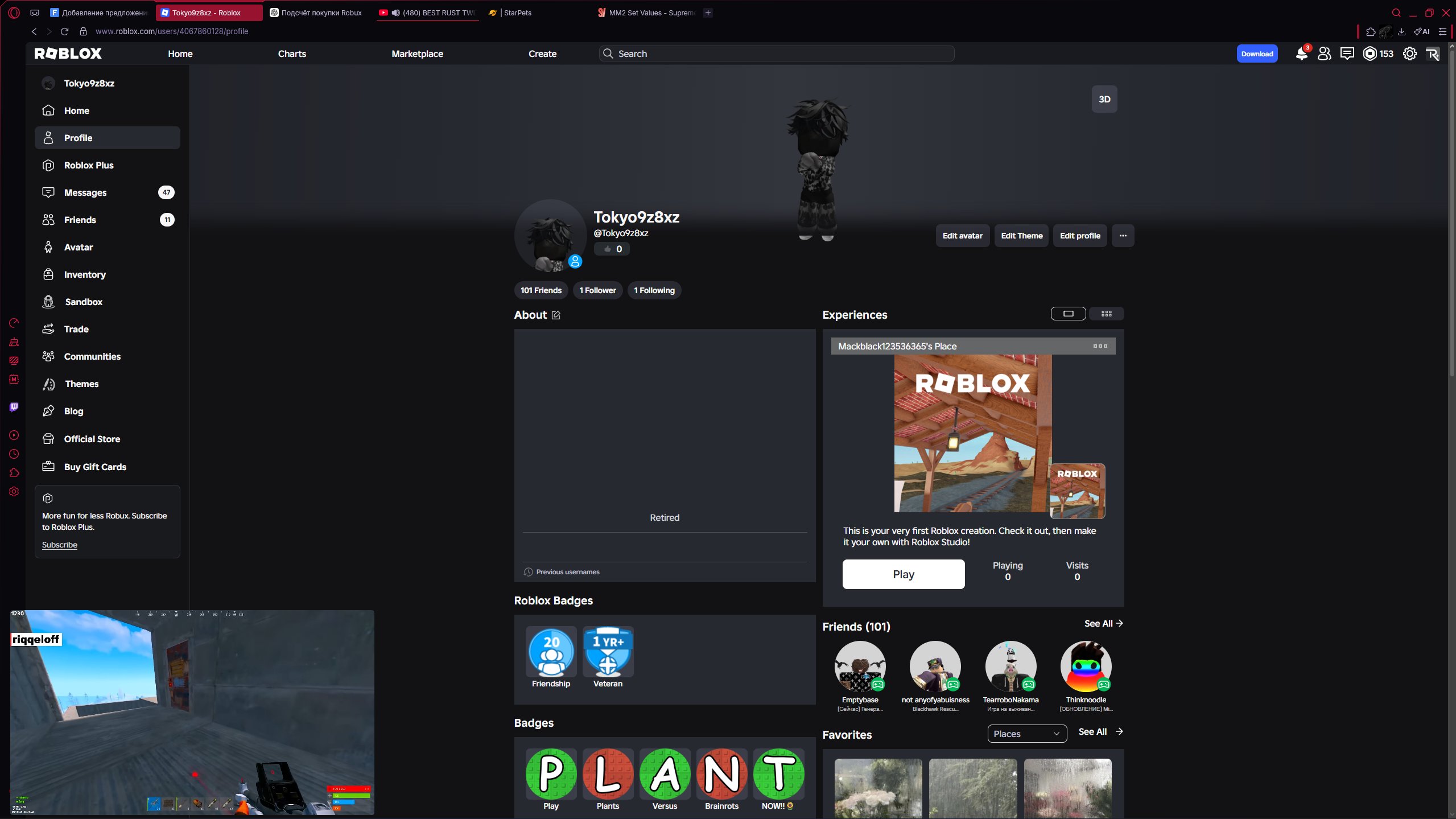Switch to MM2 Set Values browser tab
This screenshot has height=819, width=1456.
pyautogui.click(x=646, y=13)
